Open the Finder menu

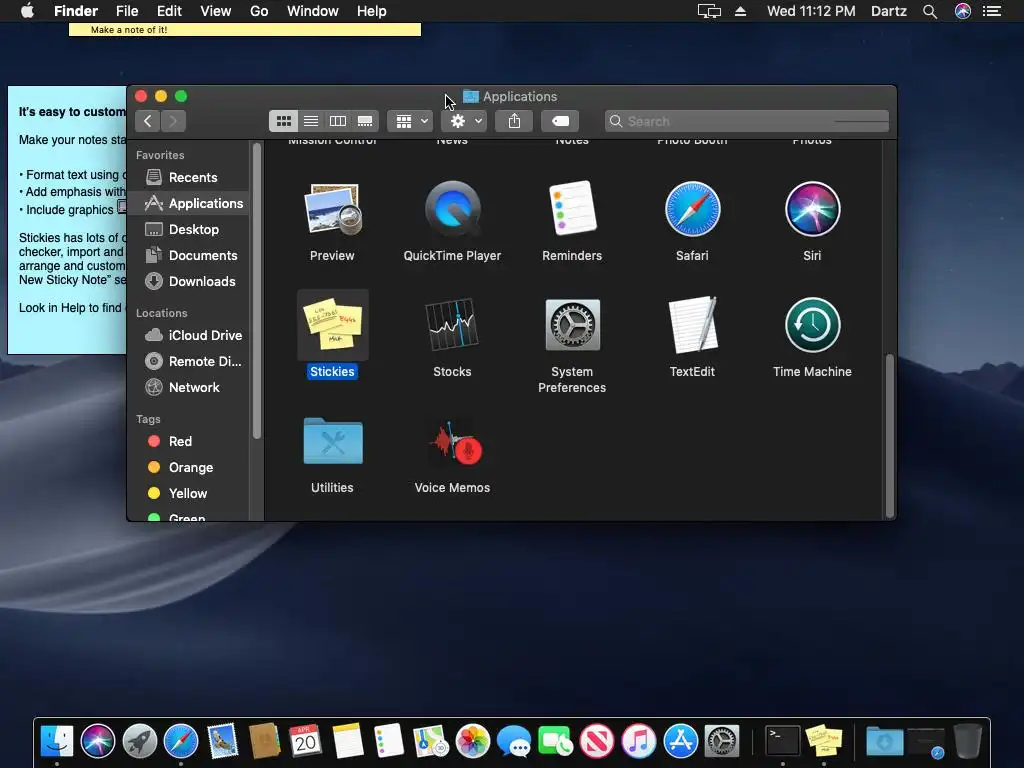76,11
